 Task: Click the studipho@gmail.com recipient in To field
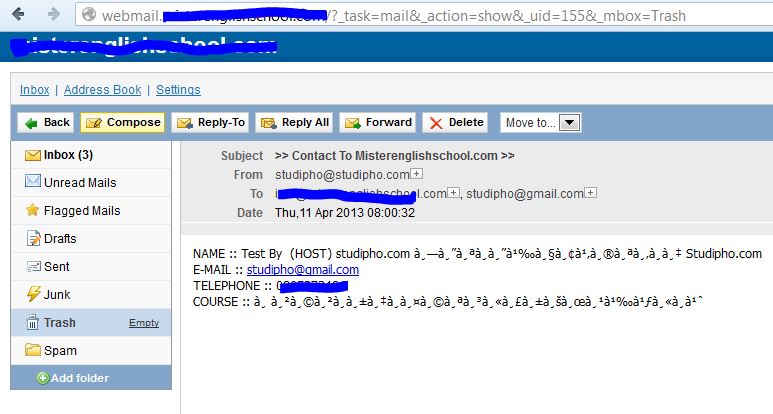tap(525, 194)
